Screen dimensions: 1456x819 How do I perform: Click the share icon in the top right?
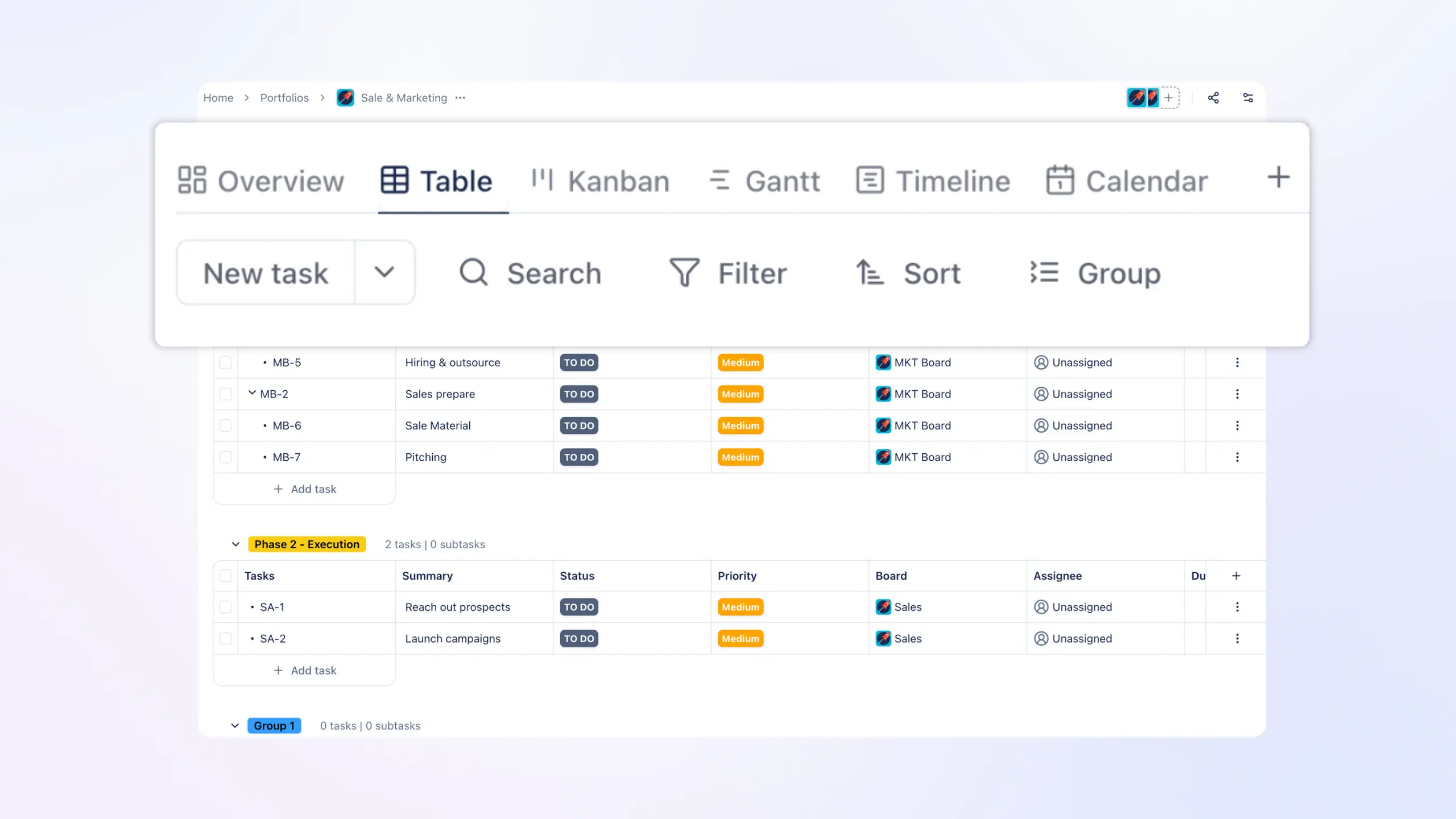pyautogui.click(x=1213, y=97)
